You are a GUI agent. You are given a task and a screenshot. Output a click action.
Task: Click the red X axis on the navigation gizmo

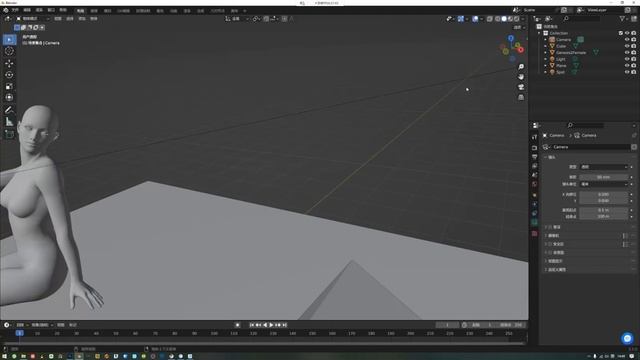pos(521,50)
